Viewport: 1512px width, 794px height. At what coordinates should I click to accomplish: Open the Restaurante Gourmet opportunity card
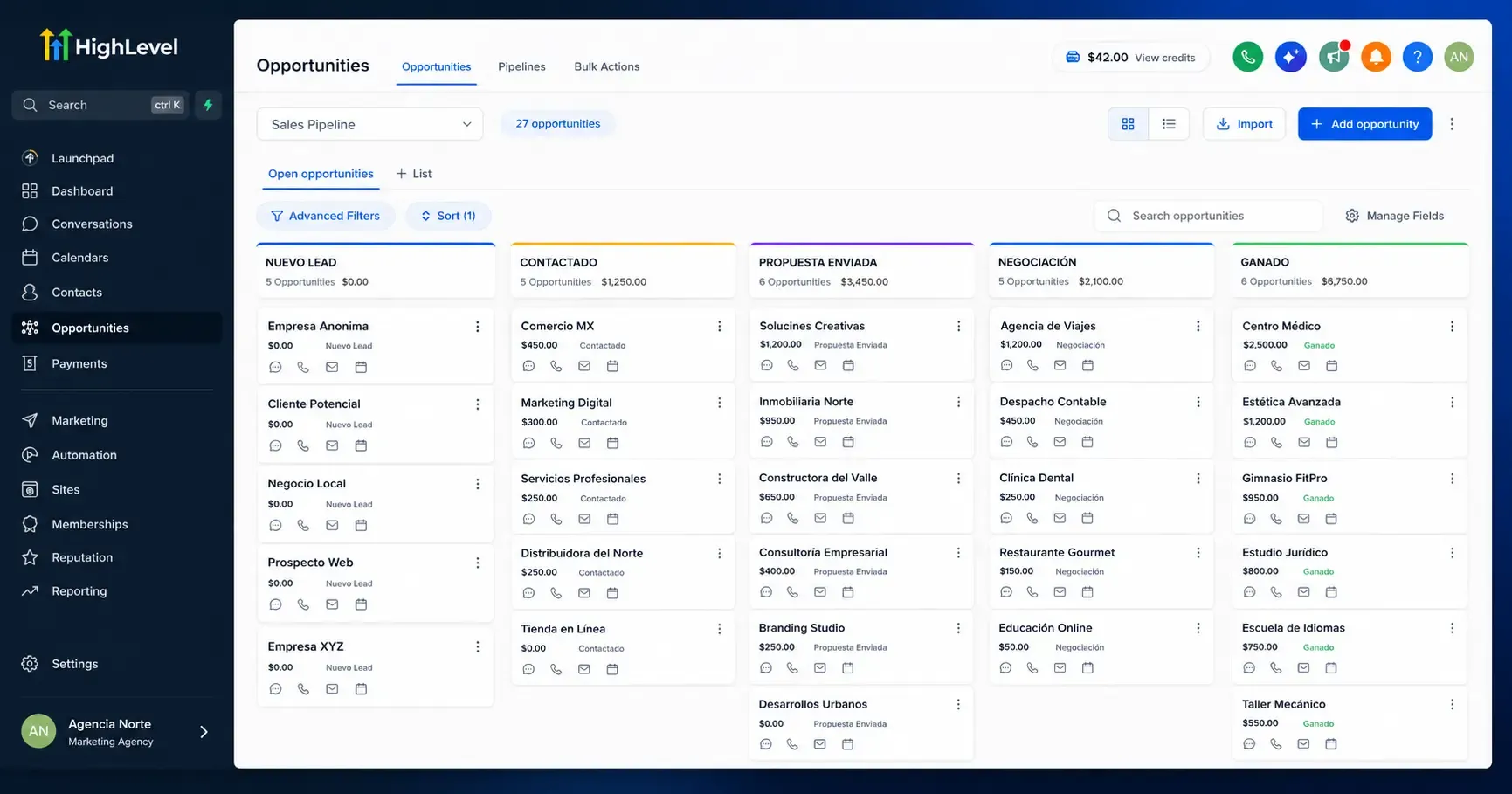pyautogui.click(x=1101, y=571)
